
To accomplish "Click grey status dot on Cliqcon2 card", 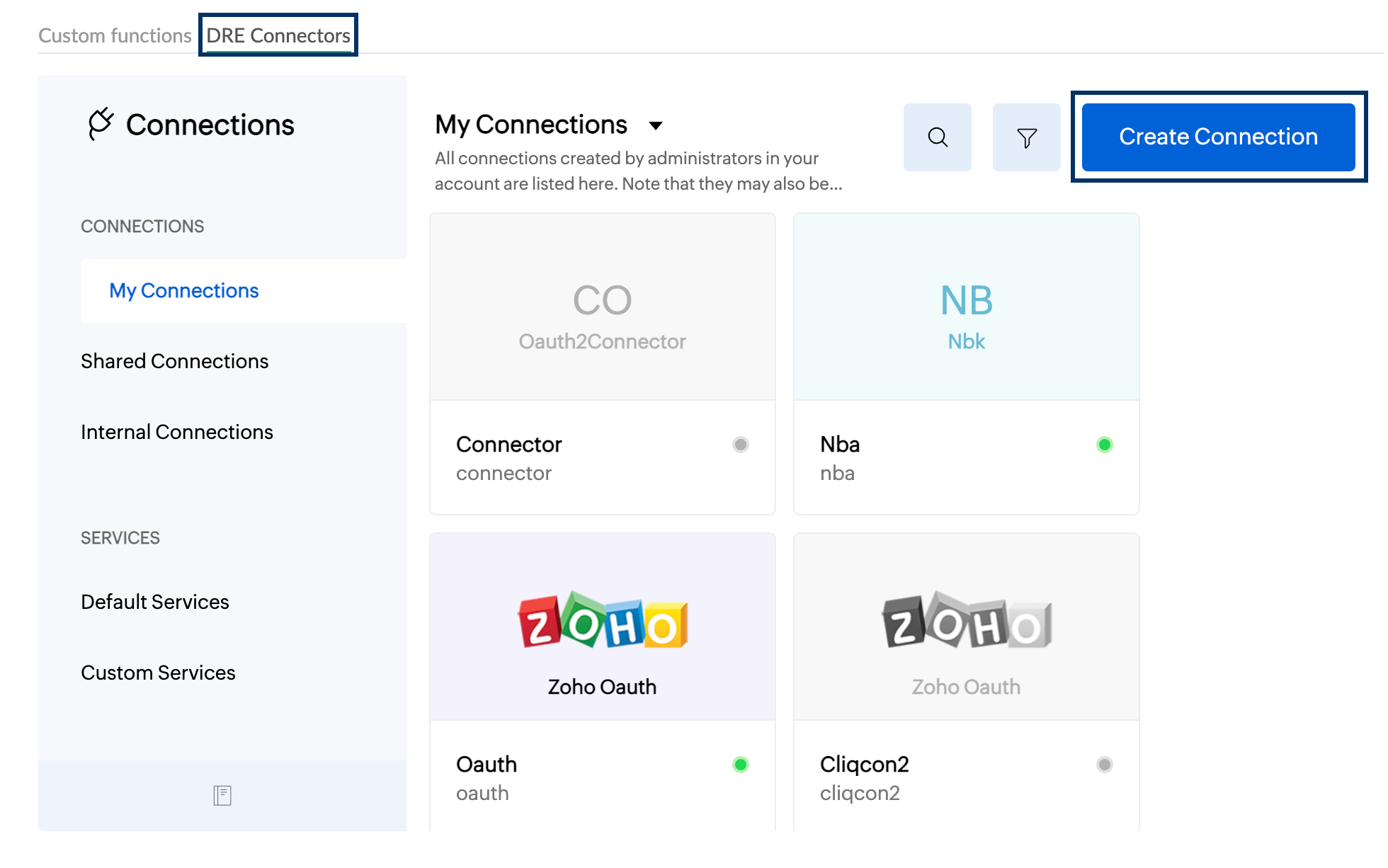I will (x=1105, y=765).
